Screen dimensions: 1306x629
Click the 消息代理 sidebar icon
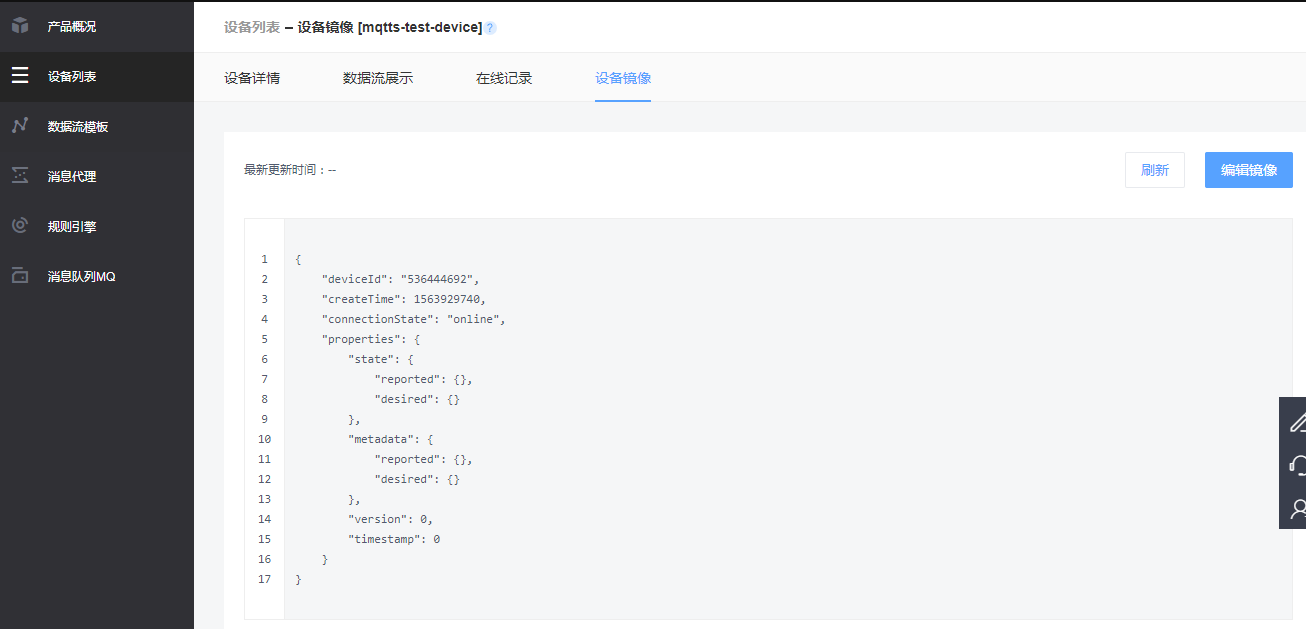[x=20, y=176]
